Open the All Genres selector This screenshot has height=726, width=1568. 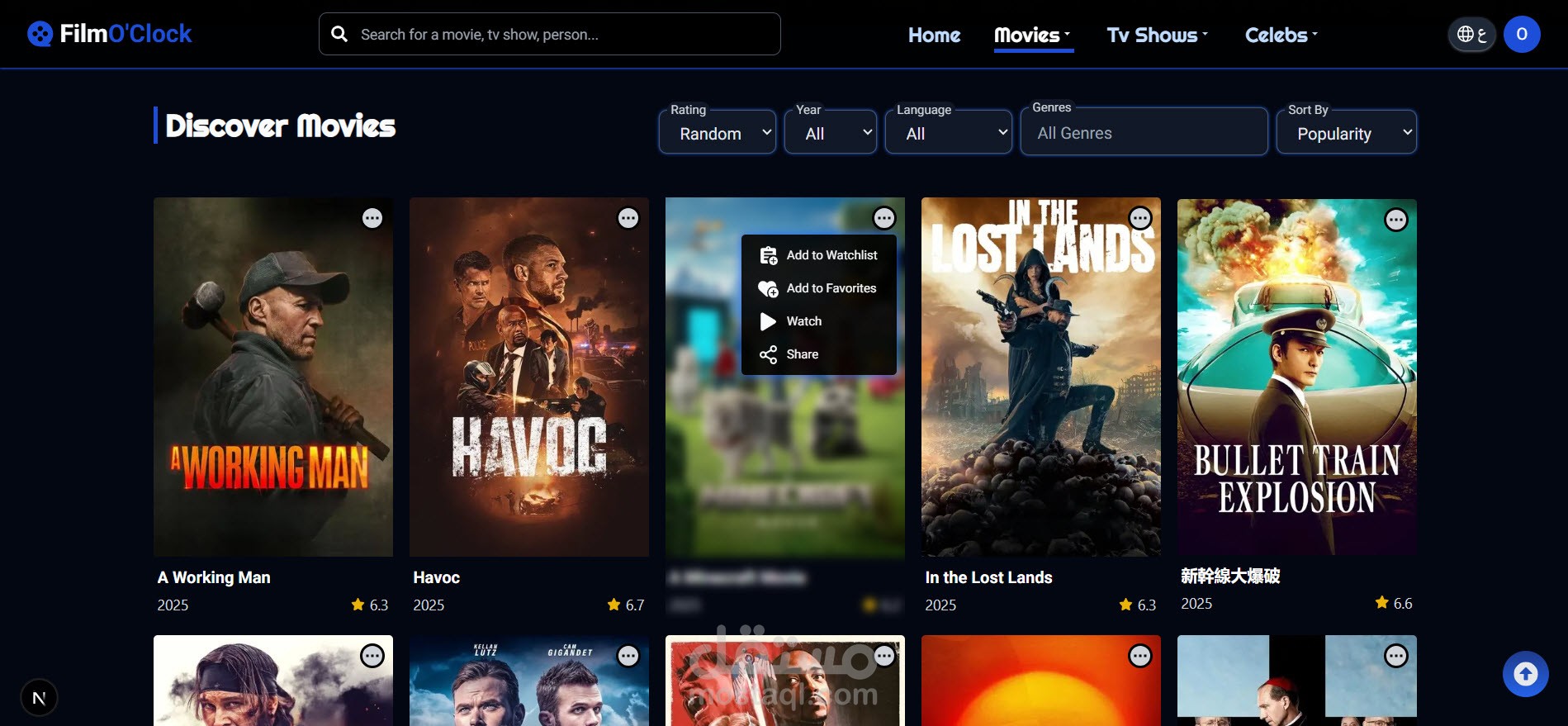[x=1144, y=133]
